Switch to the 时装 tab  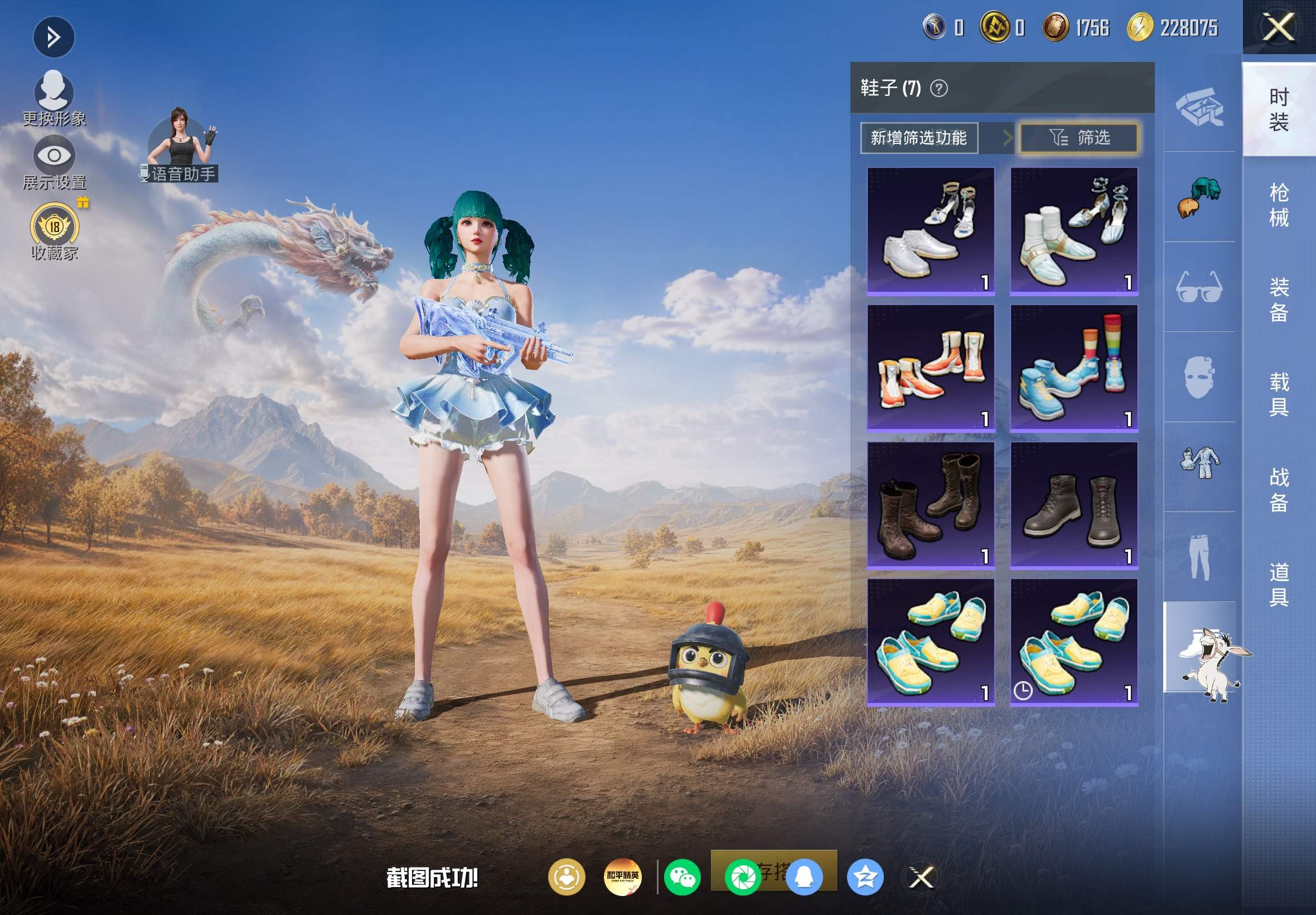[x=1279, y=109]
